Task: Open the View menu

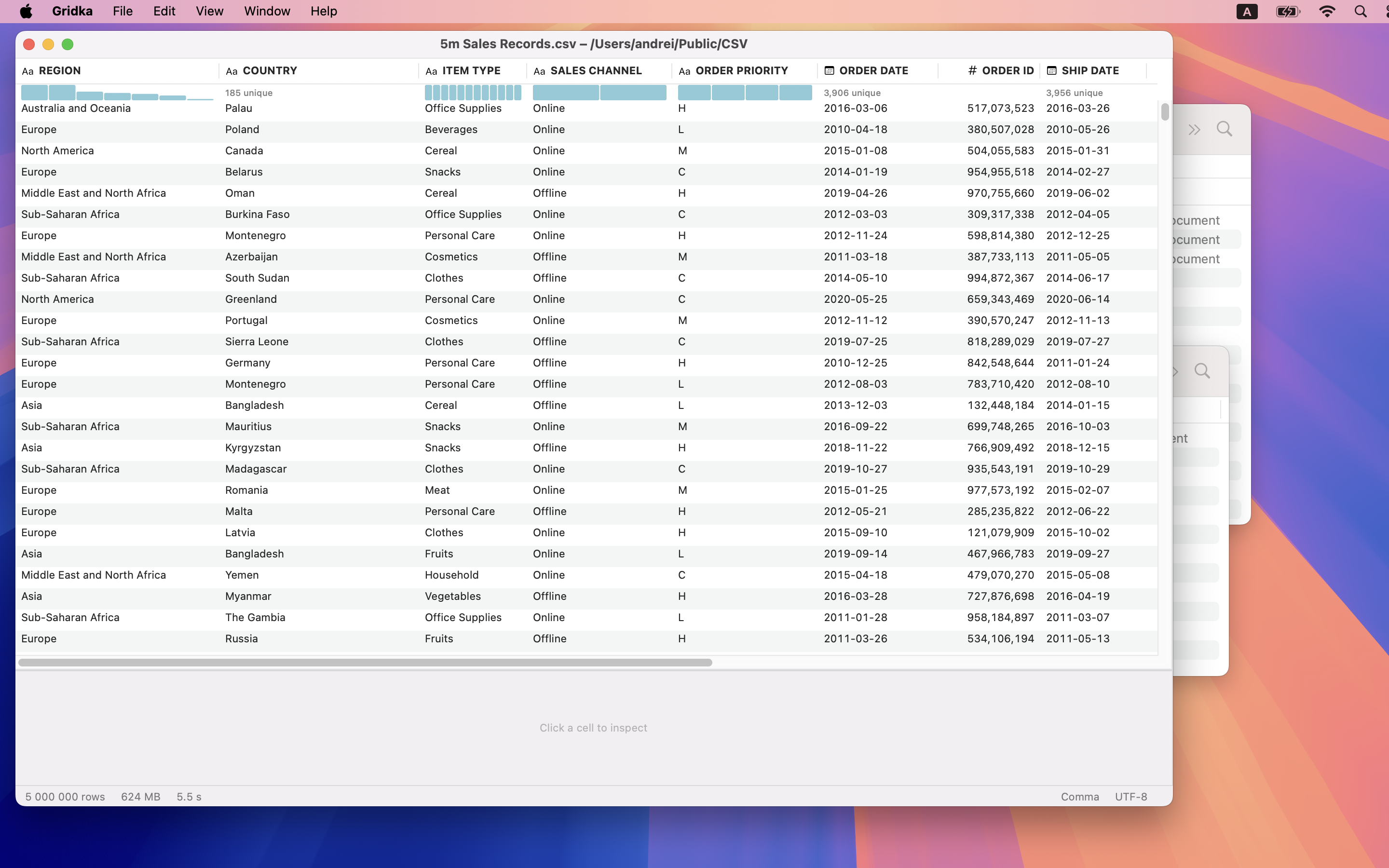Action: (208, 11)
